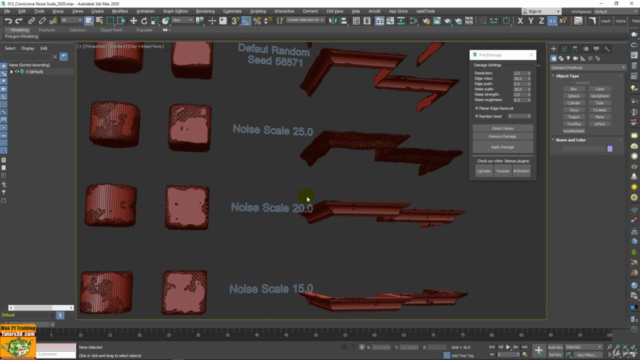Open the Mirror tool icon
The image size is (640, 360).
click(333, 21)
